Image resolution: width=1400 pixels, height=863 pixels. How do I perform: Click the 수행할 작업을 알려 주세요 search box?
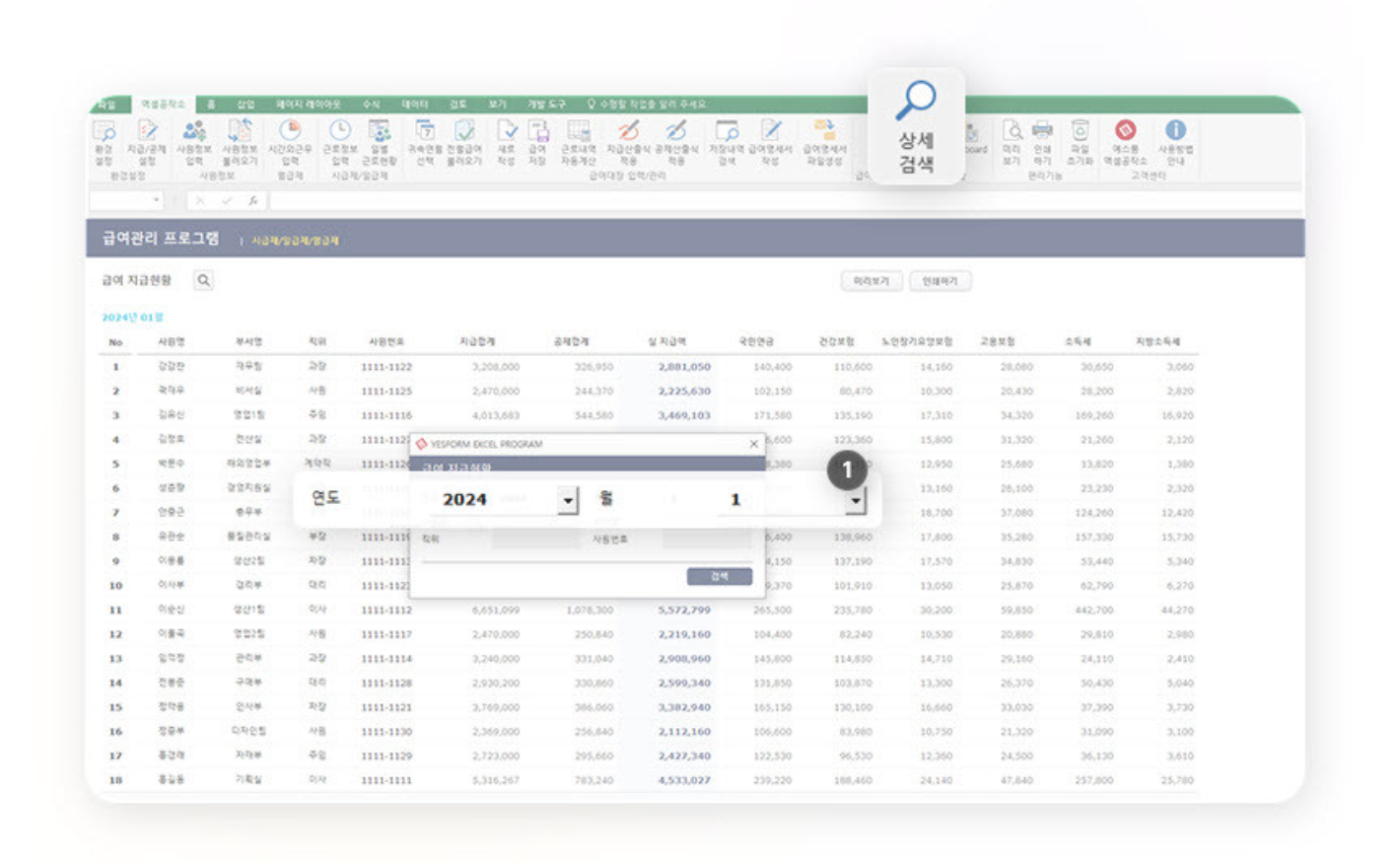(647, 104)
